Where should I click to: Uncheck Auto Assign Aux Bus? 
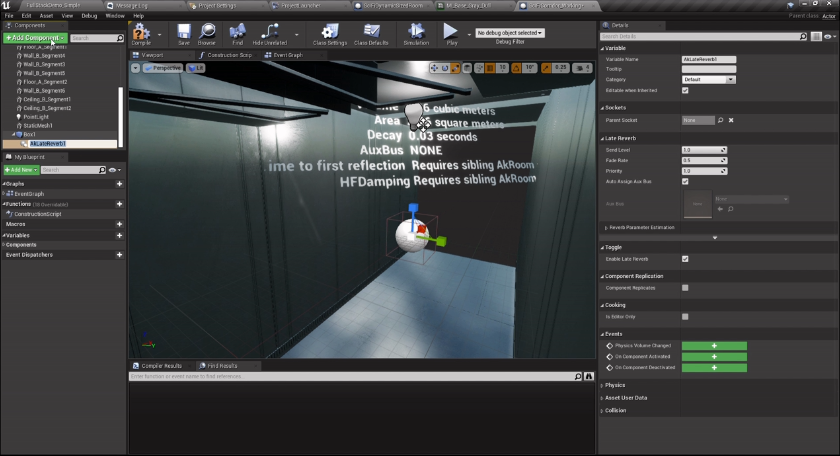click(685, 181)
